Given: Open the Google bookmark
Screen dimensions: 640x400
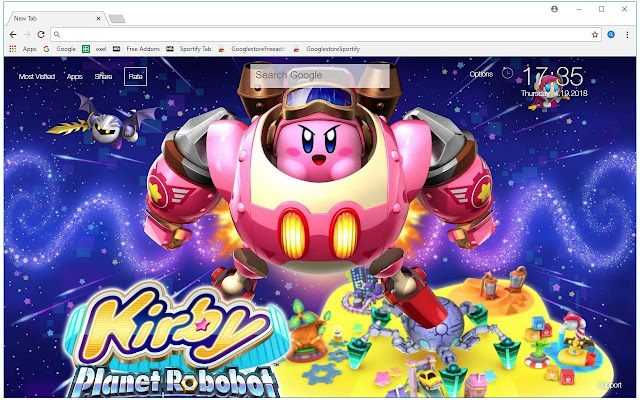Looking at the screenshot, I should point(60,49).
